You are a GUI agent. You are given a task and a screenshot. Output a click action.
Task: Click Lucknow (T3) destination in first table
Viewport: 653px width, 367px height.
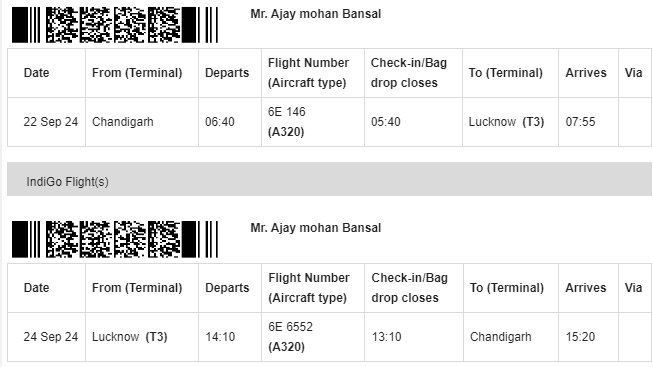click(506, 122)
